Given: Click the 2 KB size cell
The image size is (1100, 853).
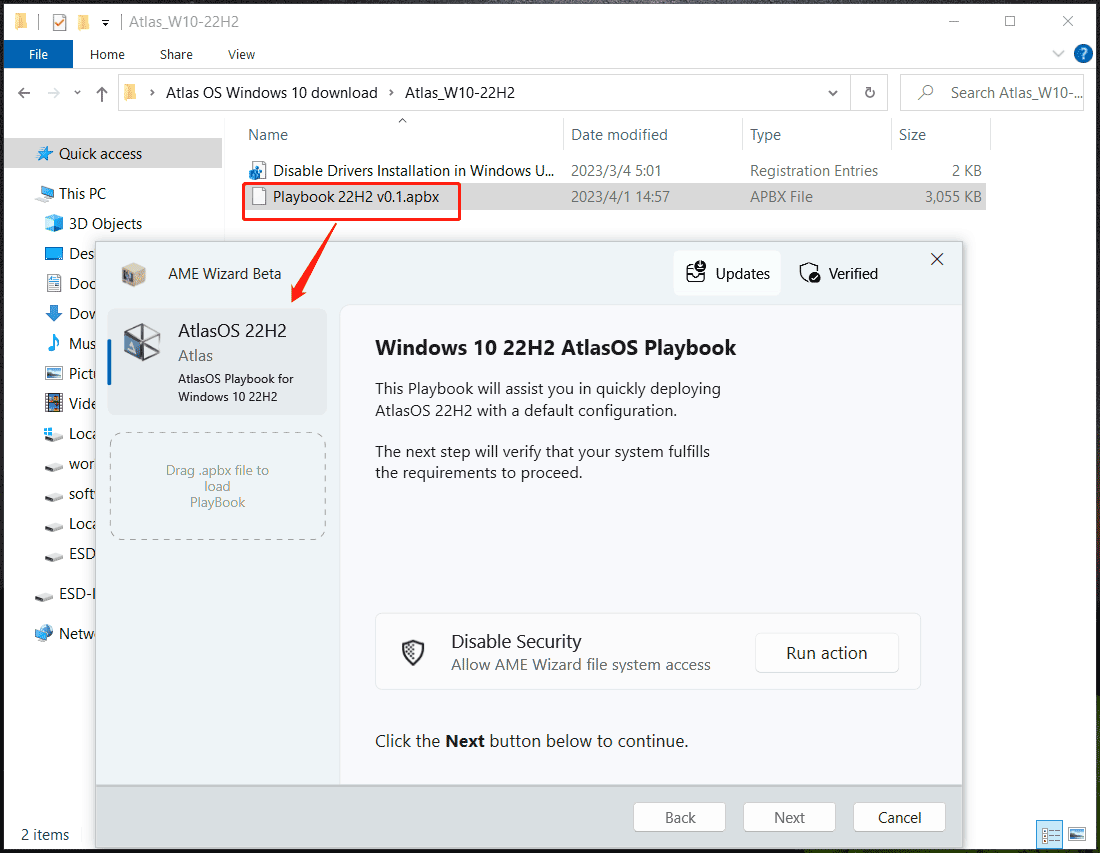Looking at the screenshot, I should [967, 170].
